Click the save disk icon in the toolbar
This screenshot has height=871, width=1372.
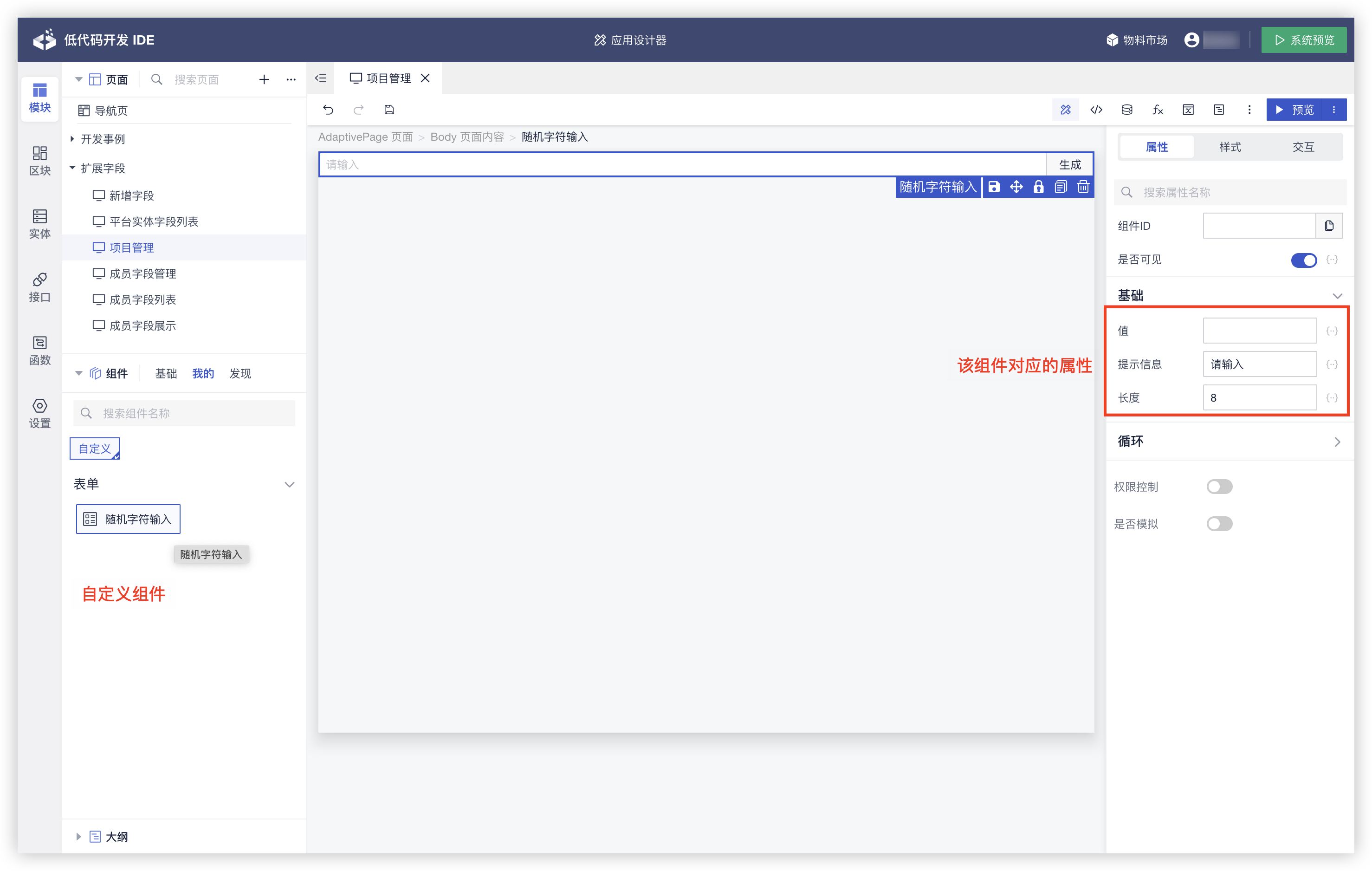[x=389, y=110]
